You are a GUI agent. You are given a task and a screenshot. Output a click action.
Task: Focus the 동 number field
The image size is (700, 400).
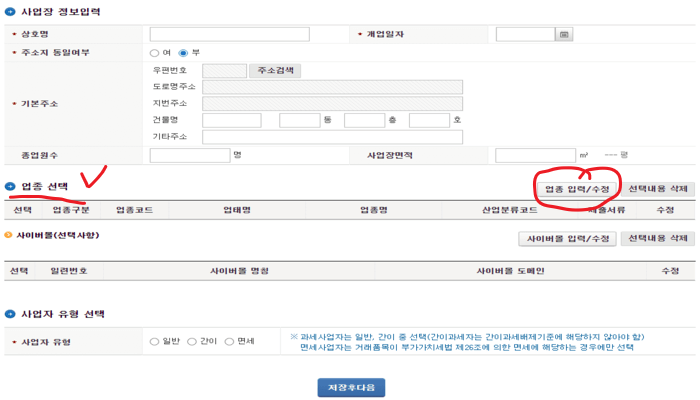click(x=300, y=121)
